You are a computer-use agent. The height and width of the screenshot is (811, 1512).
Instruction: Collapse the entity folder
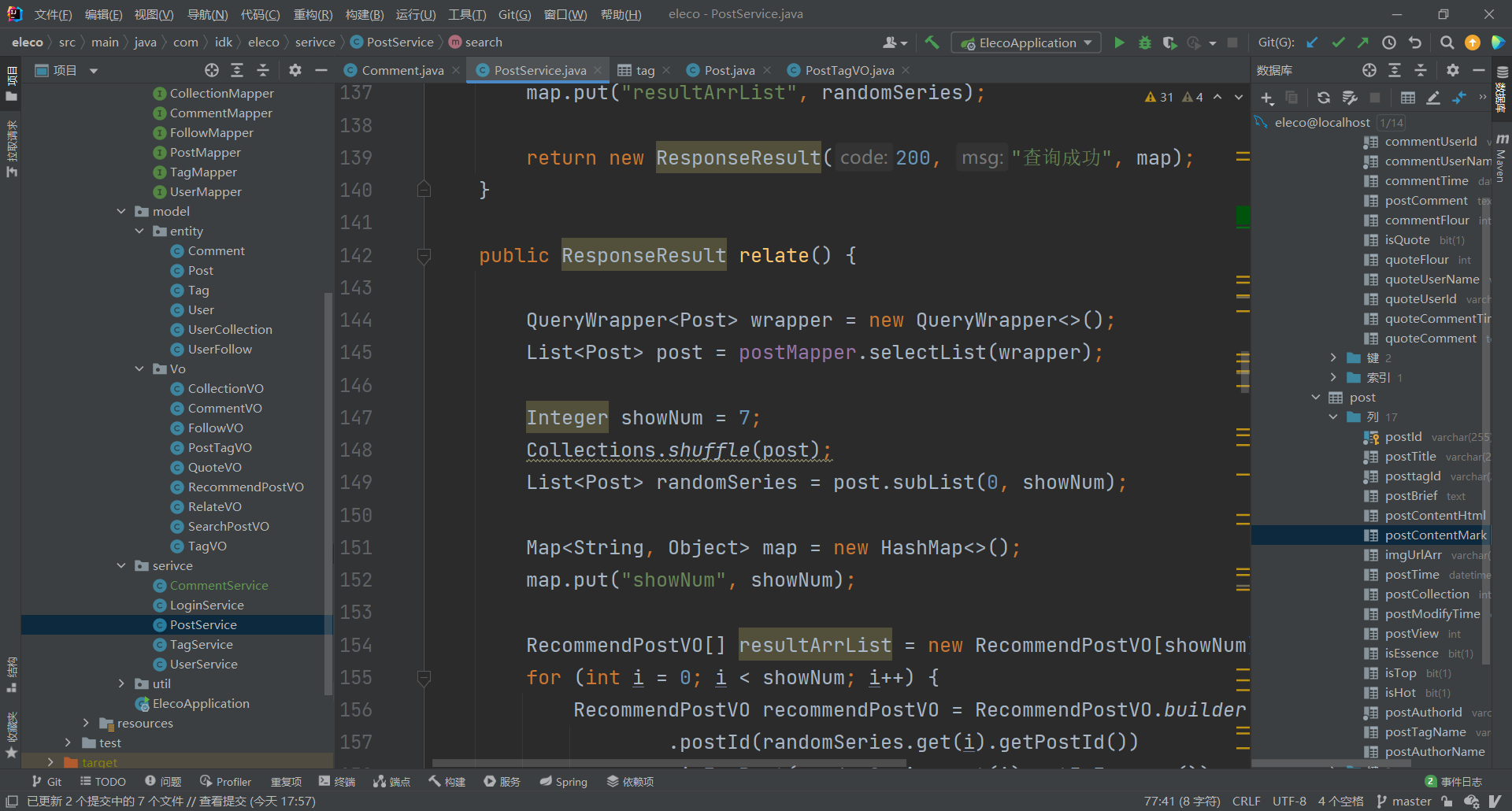click(139, 231)
